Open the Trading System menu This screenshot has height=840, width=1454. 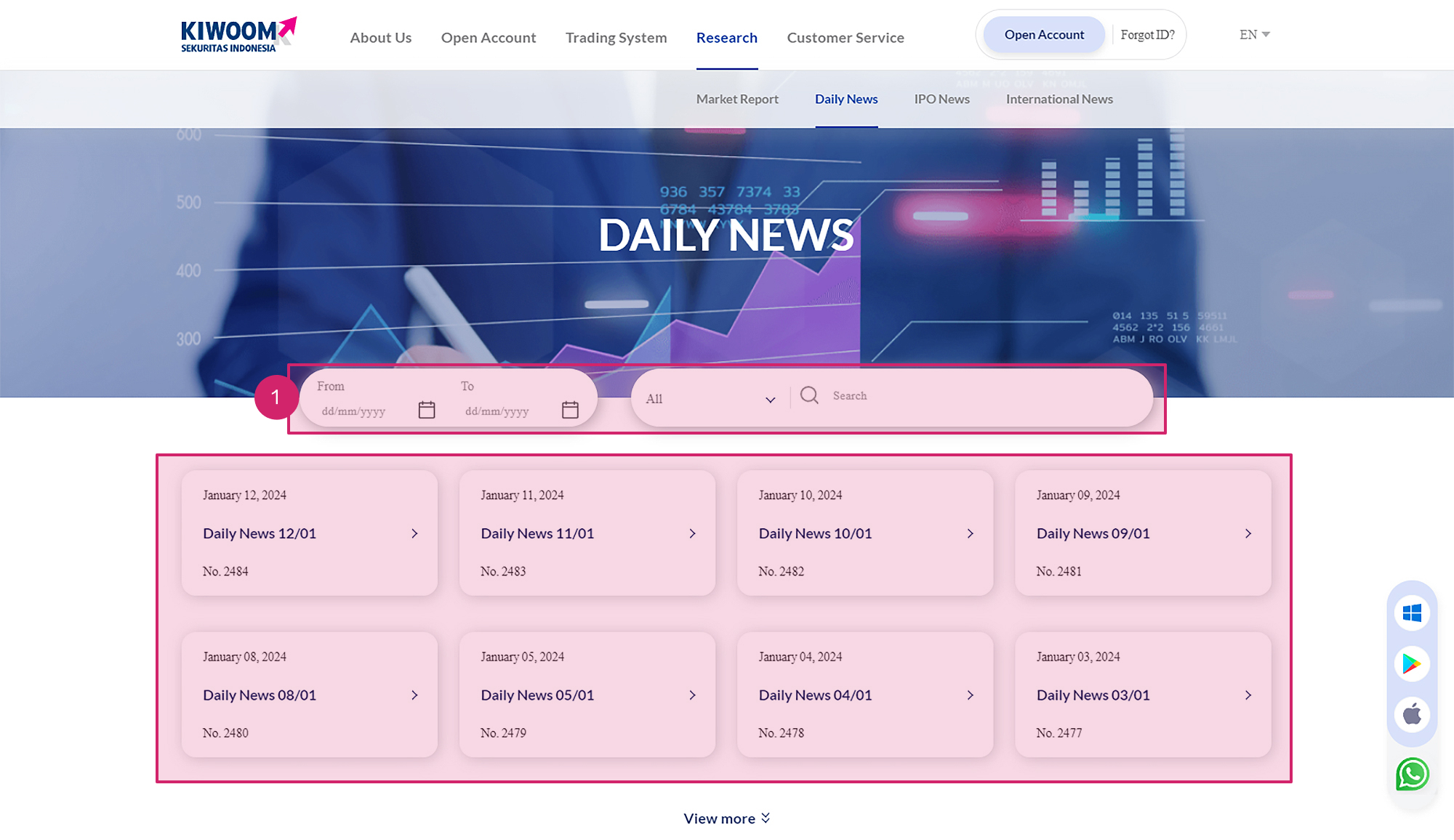pos(616,37)
